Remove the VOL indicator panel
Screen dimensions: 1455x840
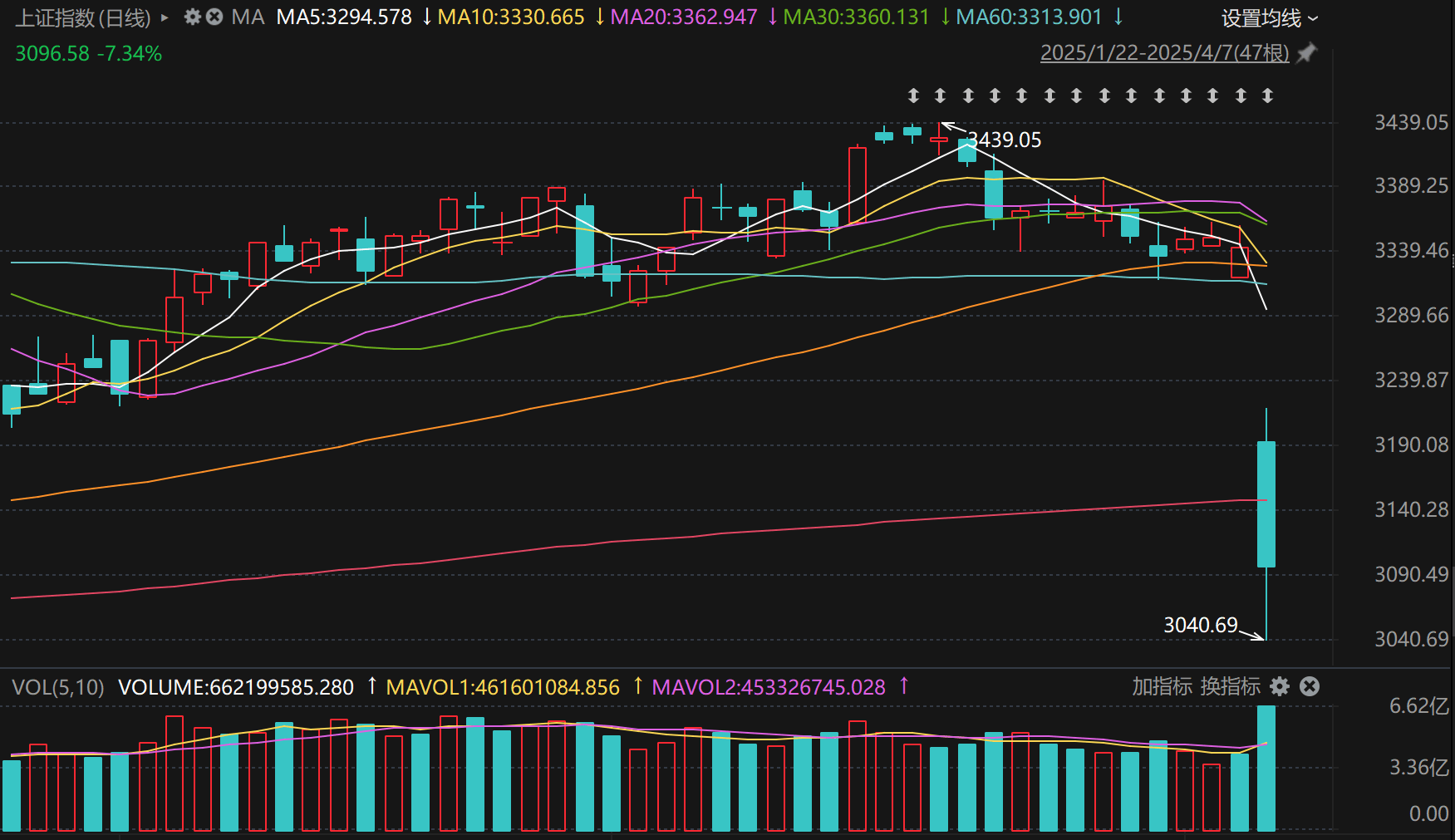(1310, 686)
